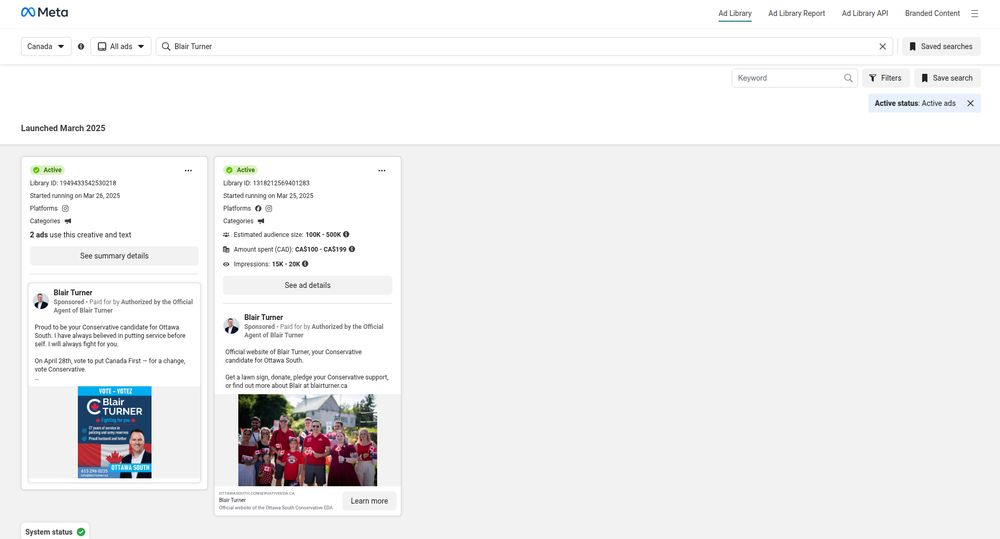1000x539 pixels.
Task: Open Ad Library API tab
Action: coord(865,13)
